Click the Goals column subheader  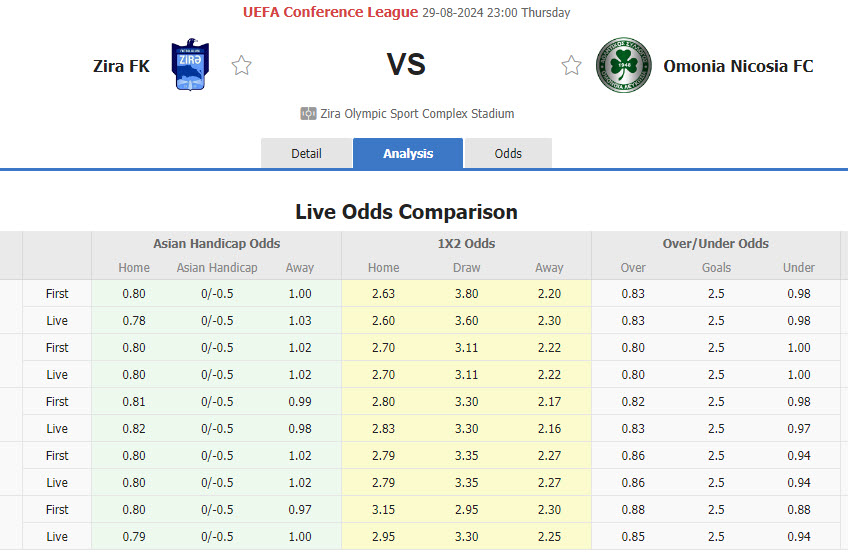(x=716, y=268)
